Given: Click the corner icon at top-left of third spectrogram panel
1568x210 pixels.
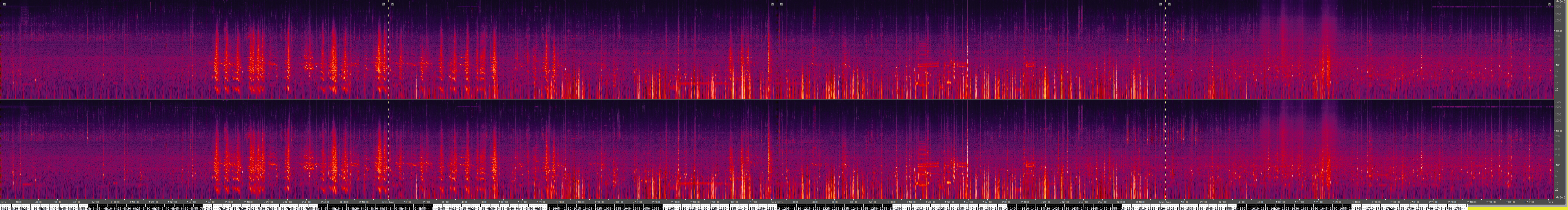Looking at the screenshot, I should [x=781, y=4].
